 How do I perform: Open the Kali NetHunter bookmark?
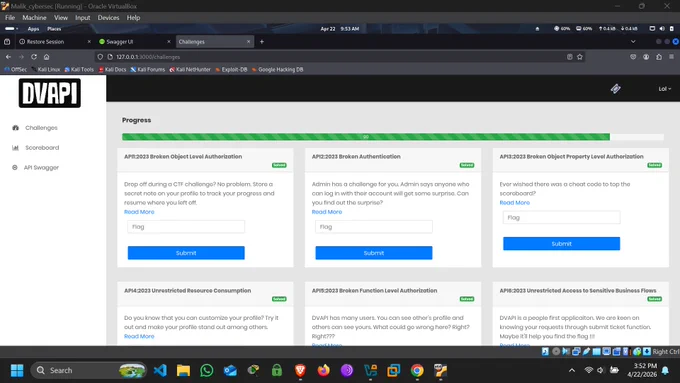pyautogui.click(x=190, y=69)
